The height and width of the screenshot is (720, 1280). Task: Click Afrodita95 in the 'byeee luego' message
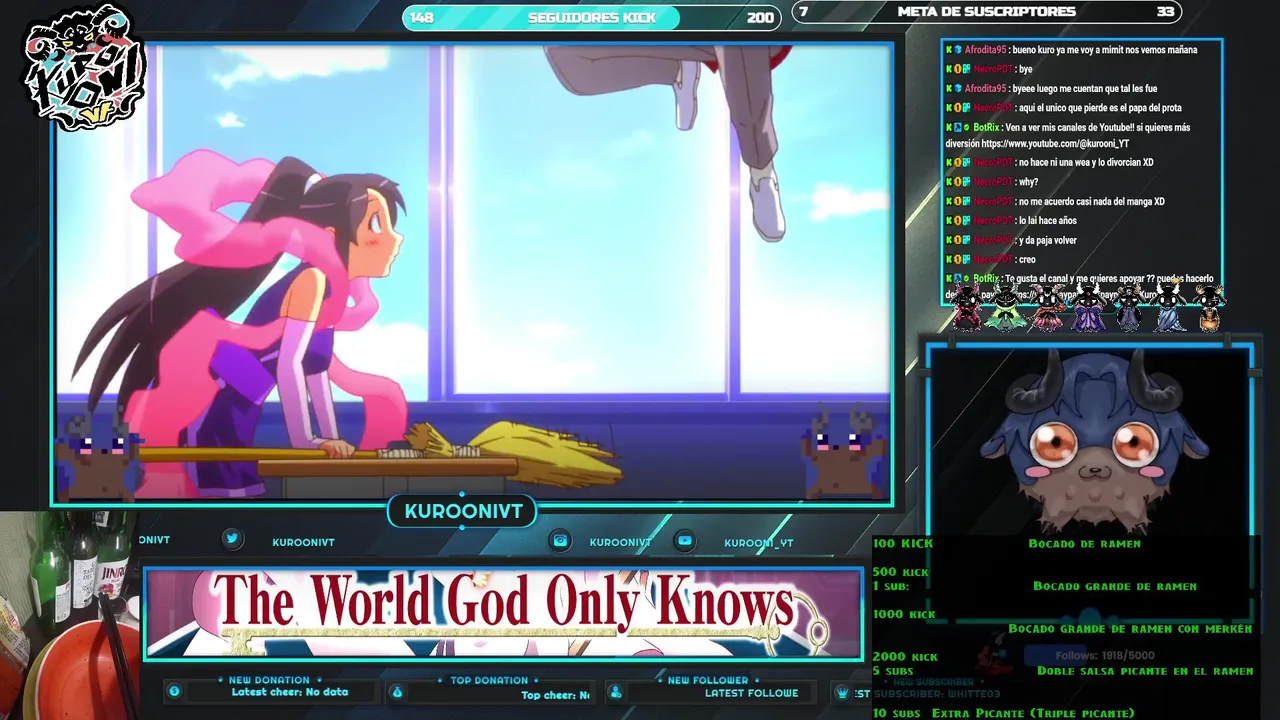tap(985, 88)
